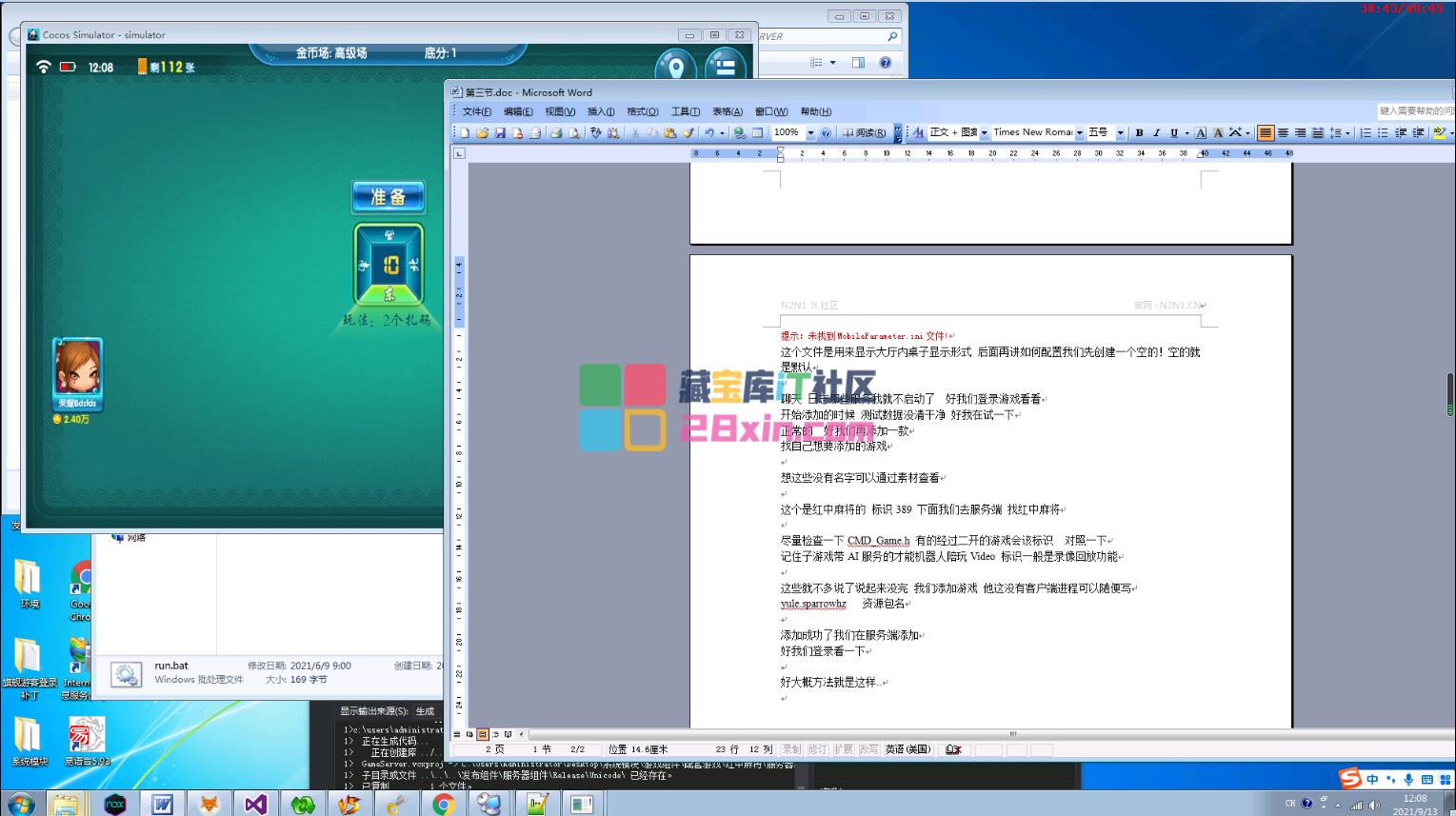Click the Save icon in Word toolbar
Screen dimensions: 1456x816
[x=500, y=133]
